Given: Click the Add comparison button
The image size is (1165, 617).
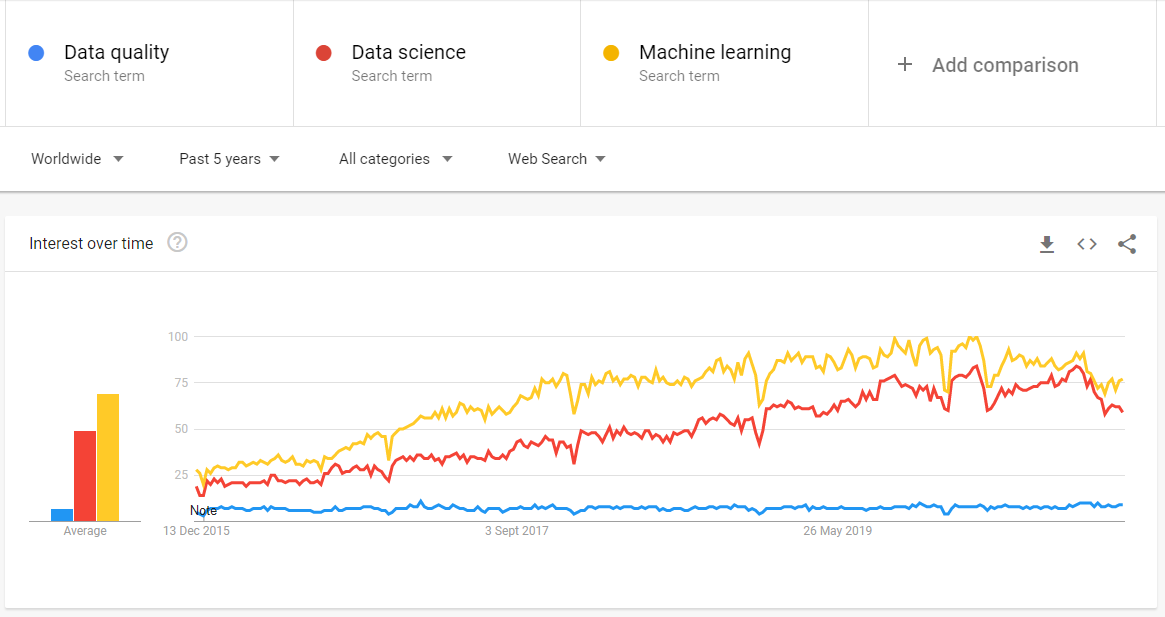Looking at the screenshot, I should pos(1004,65).
